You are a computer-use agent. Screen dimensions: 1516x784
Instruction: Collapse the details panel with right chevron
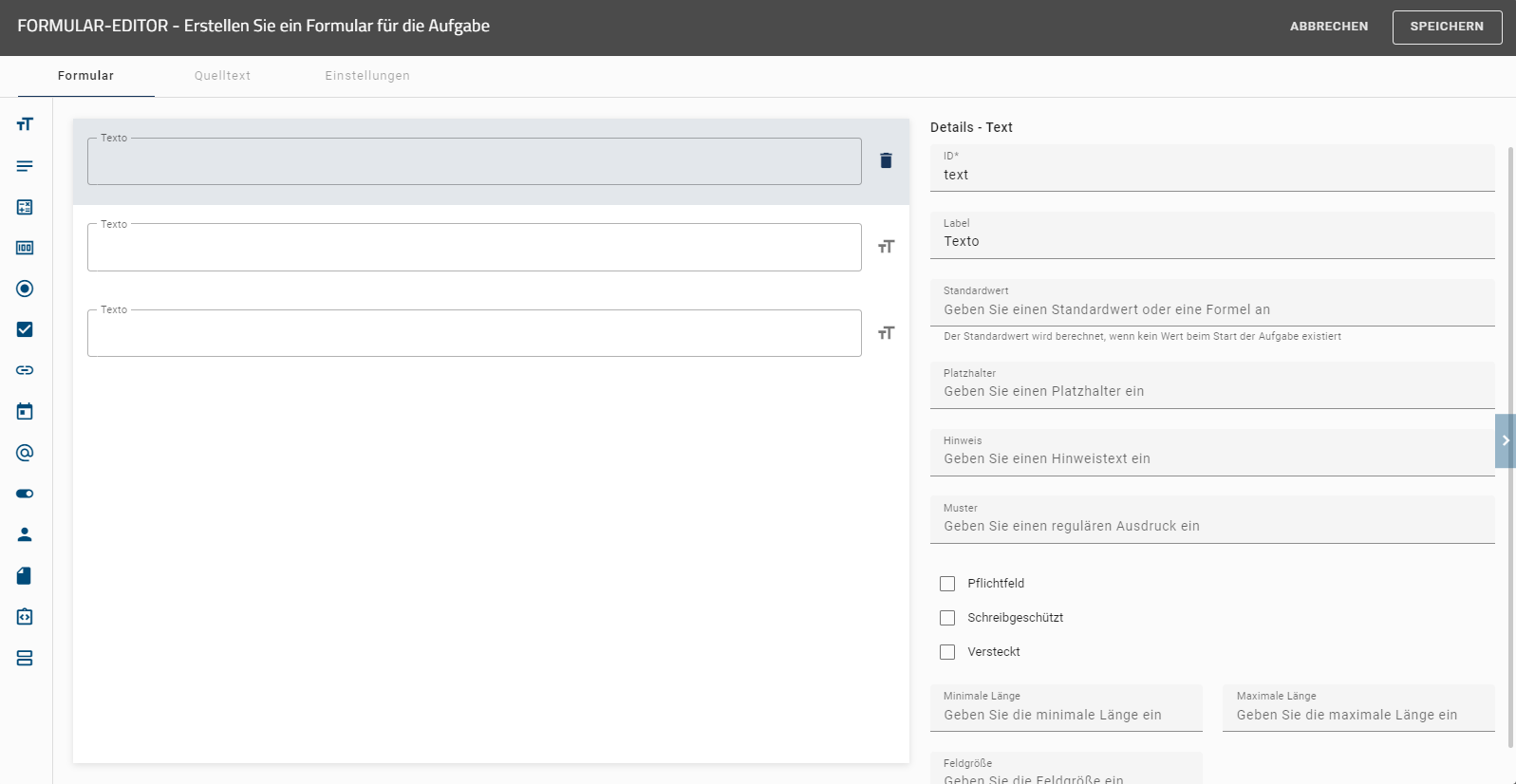coord(1506,440)
